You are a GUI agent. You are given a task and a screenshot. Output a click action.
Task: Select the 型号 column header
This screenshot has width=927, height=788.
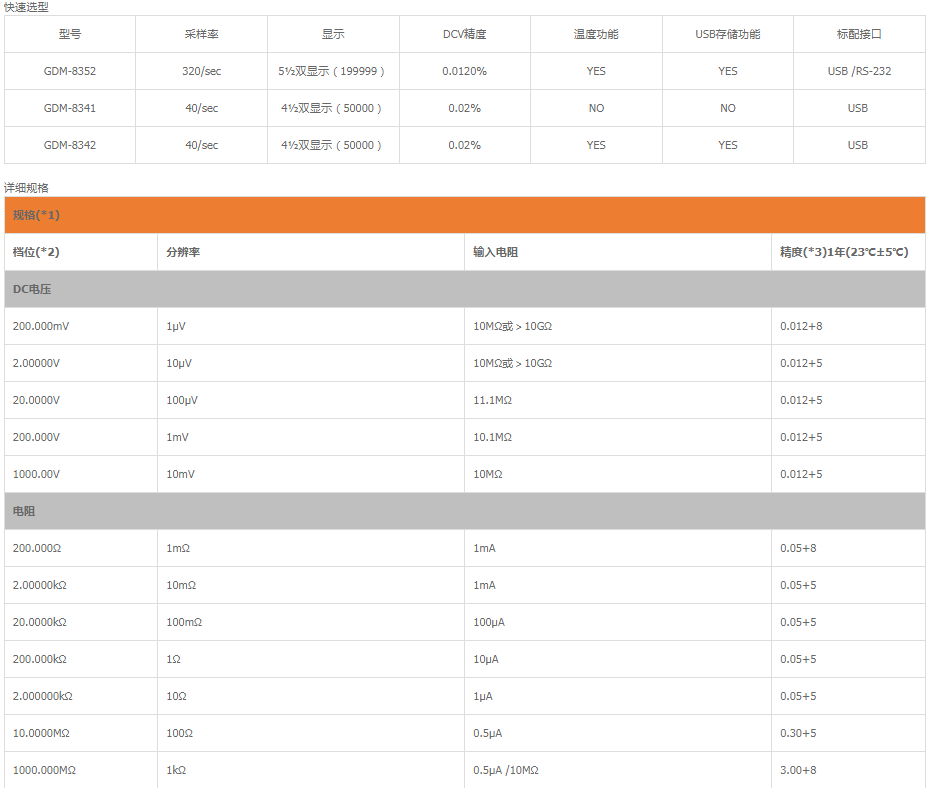click(x=70, y=34)
